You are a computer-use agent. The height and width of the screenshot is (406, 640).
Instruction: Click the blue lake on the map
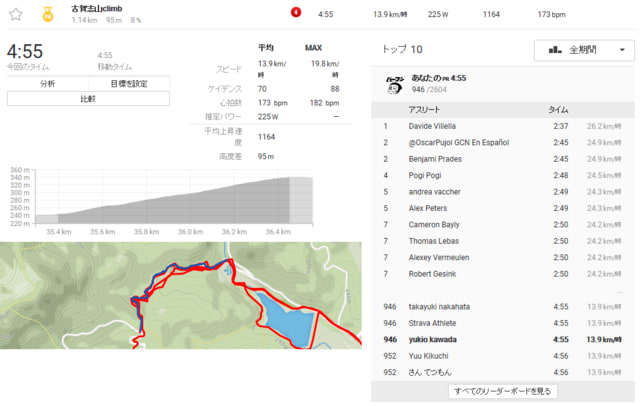click(287, 319)
